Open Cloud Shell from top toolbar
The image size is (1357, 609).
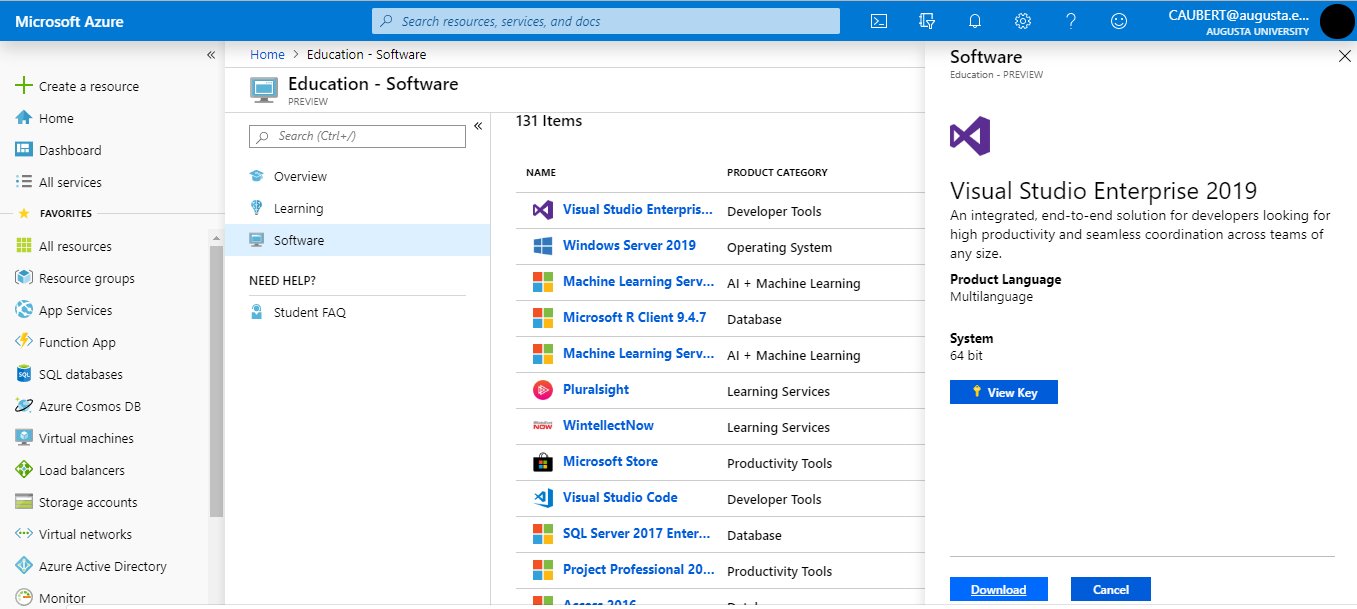(879, 21)
